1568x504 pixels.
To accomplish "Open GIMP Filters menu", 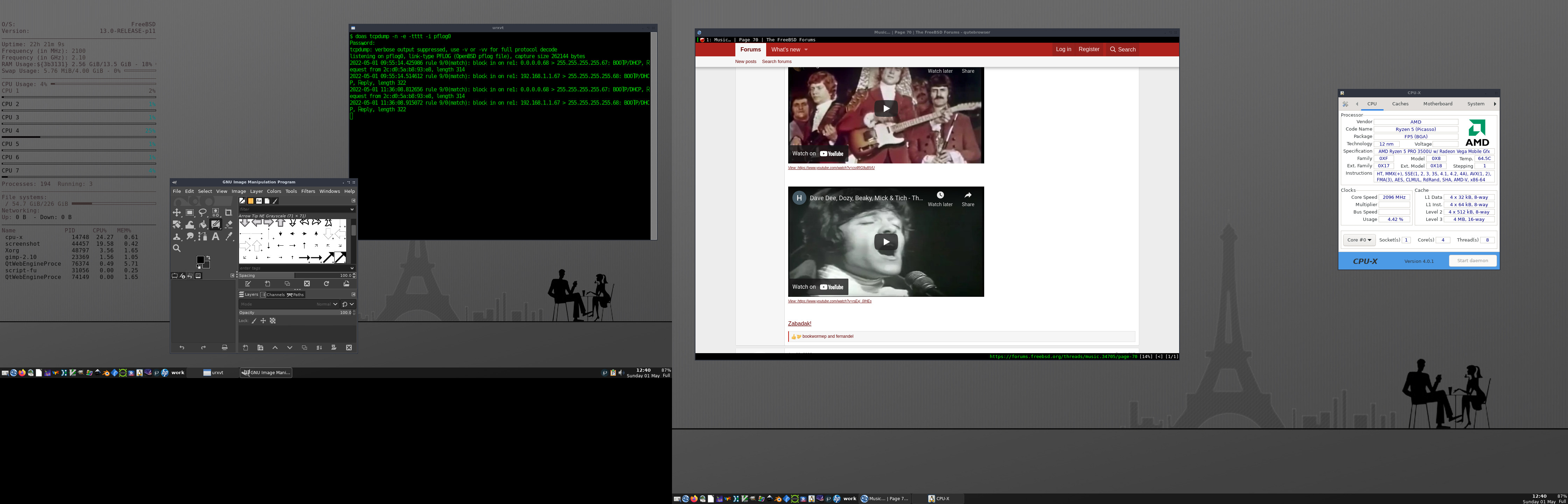I will click(x=308, y=191).
